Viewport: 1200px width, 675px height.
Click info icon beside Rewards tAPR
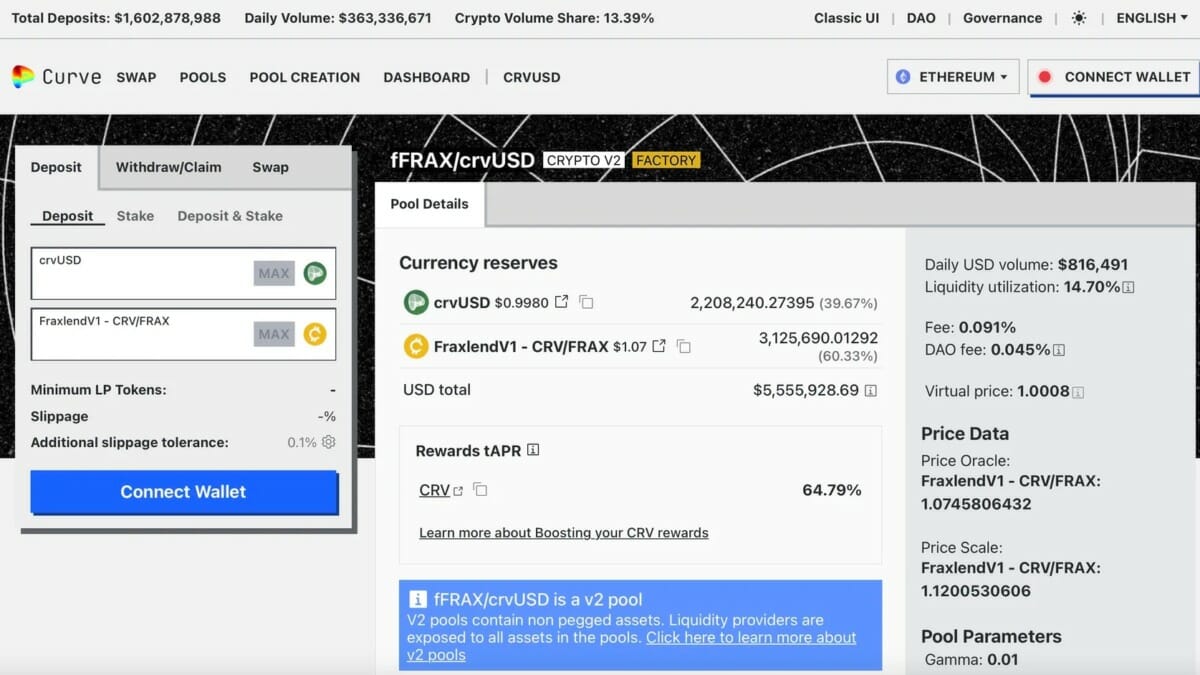tap(533, 450)
